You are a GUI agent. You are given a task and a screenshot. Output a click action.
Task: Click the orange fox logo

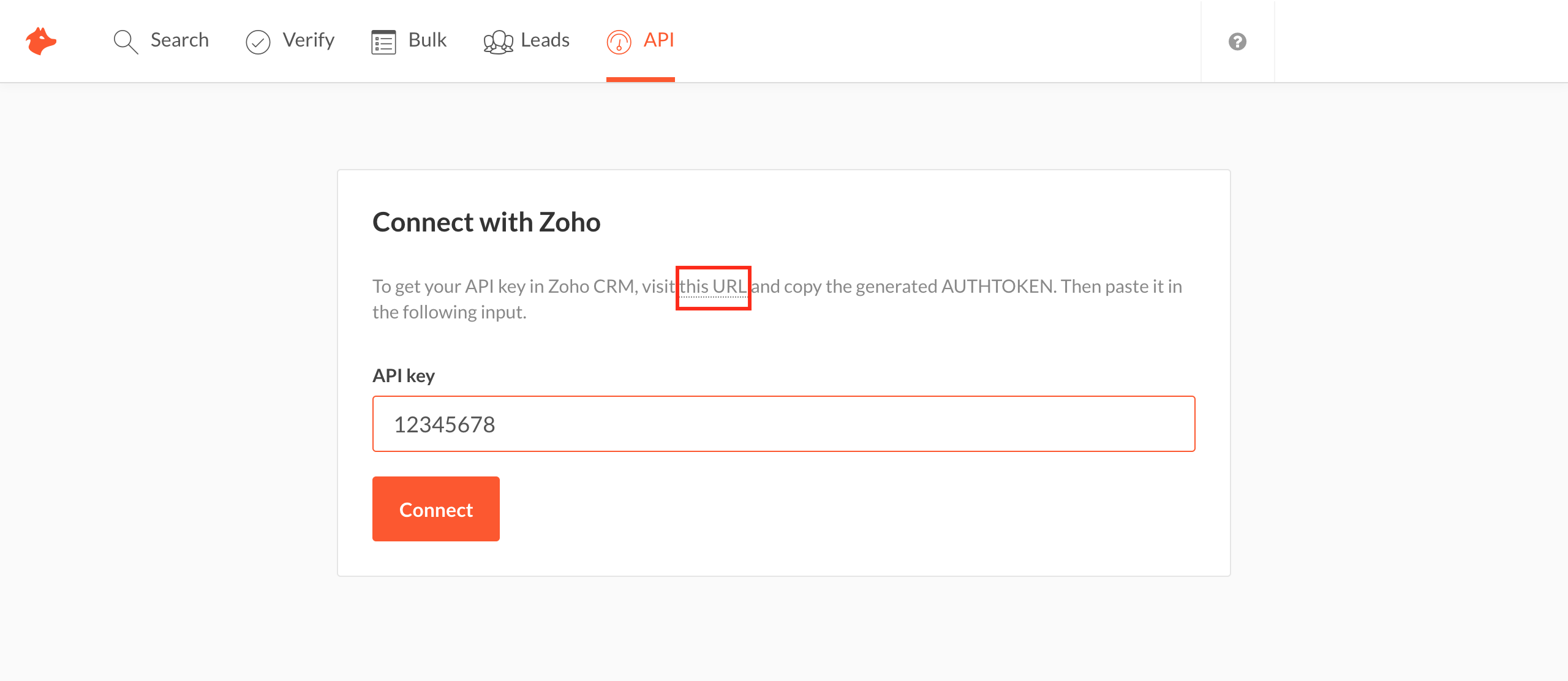pyautogui.click(x=41, y=41)
